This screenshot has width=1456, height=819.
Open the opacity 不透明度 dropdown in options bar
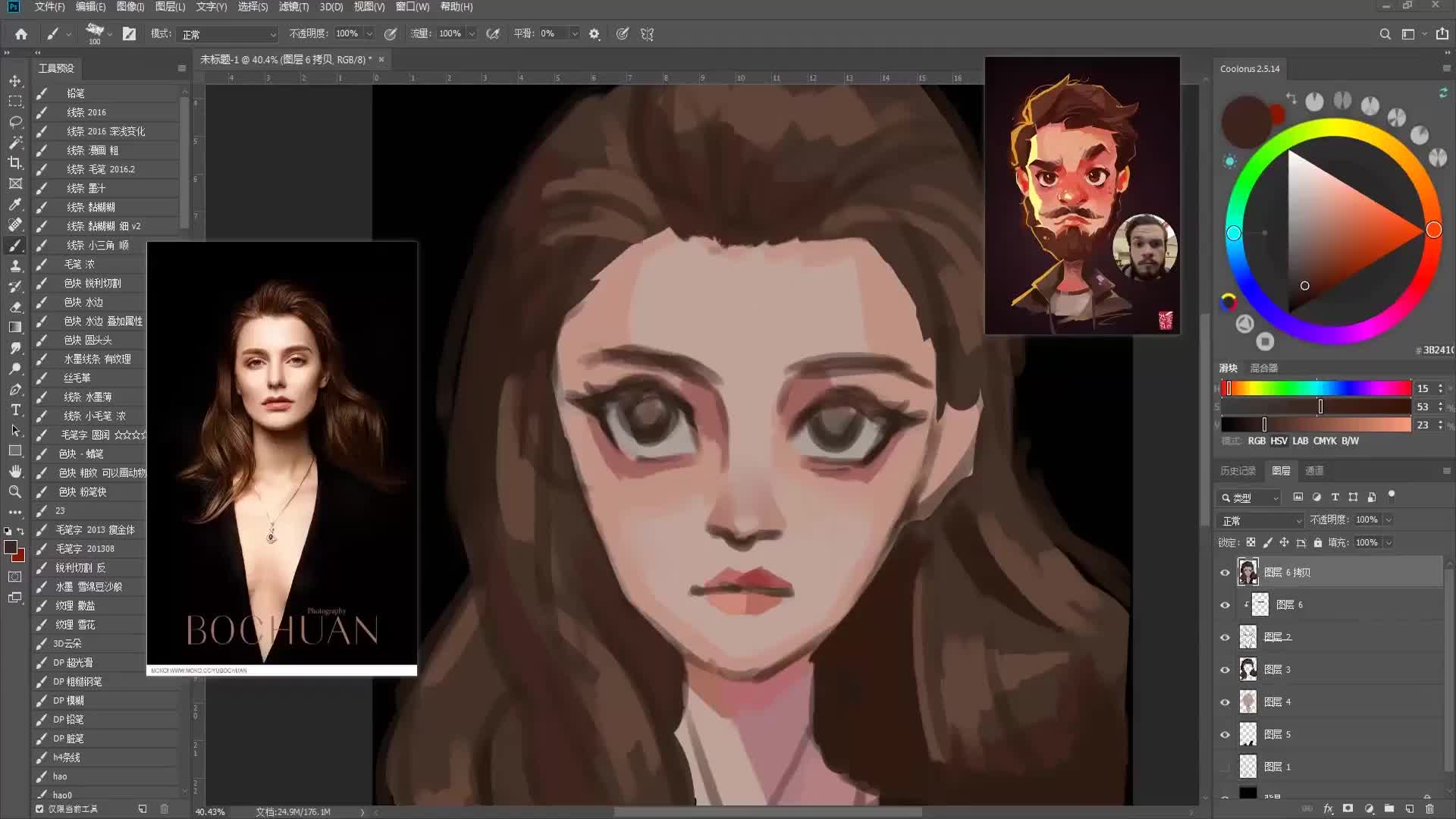tap(369, 33)
